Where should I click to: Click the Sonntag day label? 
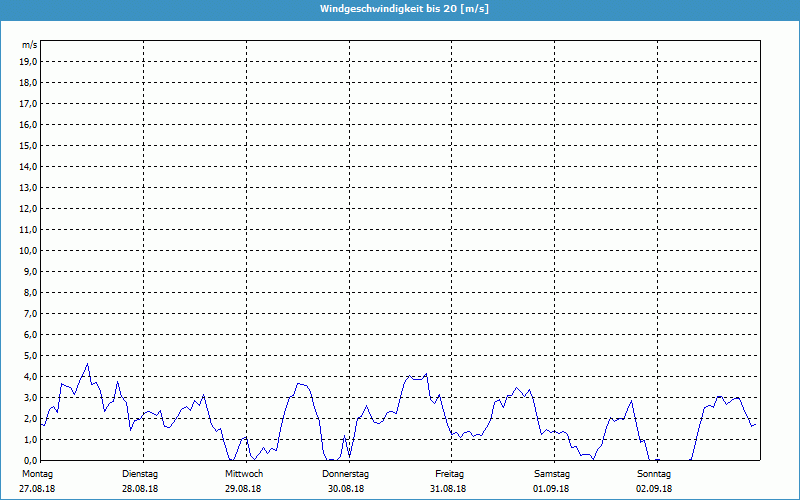655,473
